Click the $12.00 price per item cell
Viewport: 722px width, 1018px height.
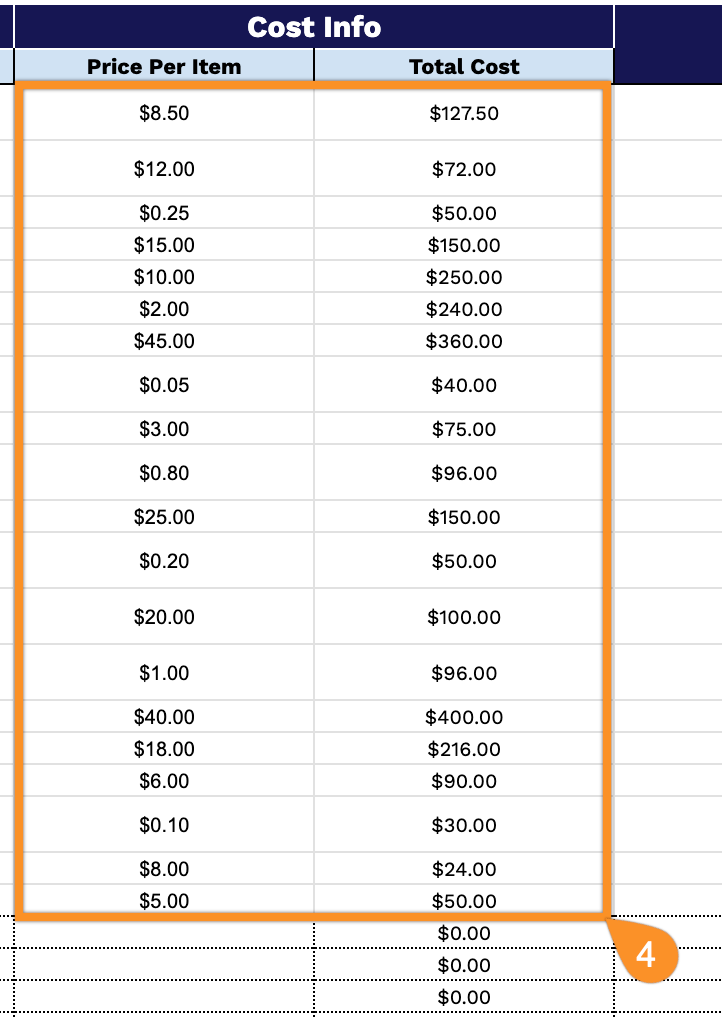[164, 169]
